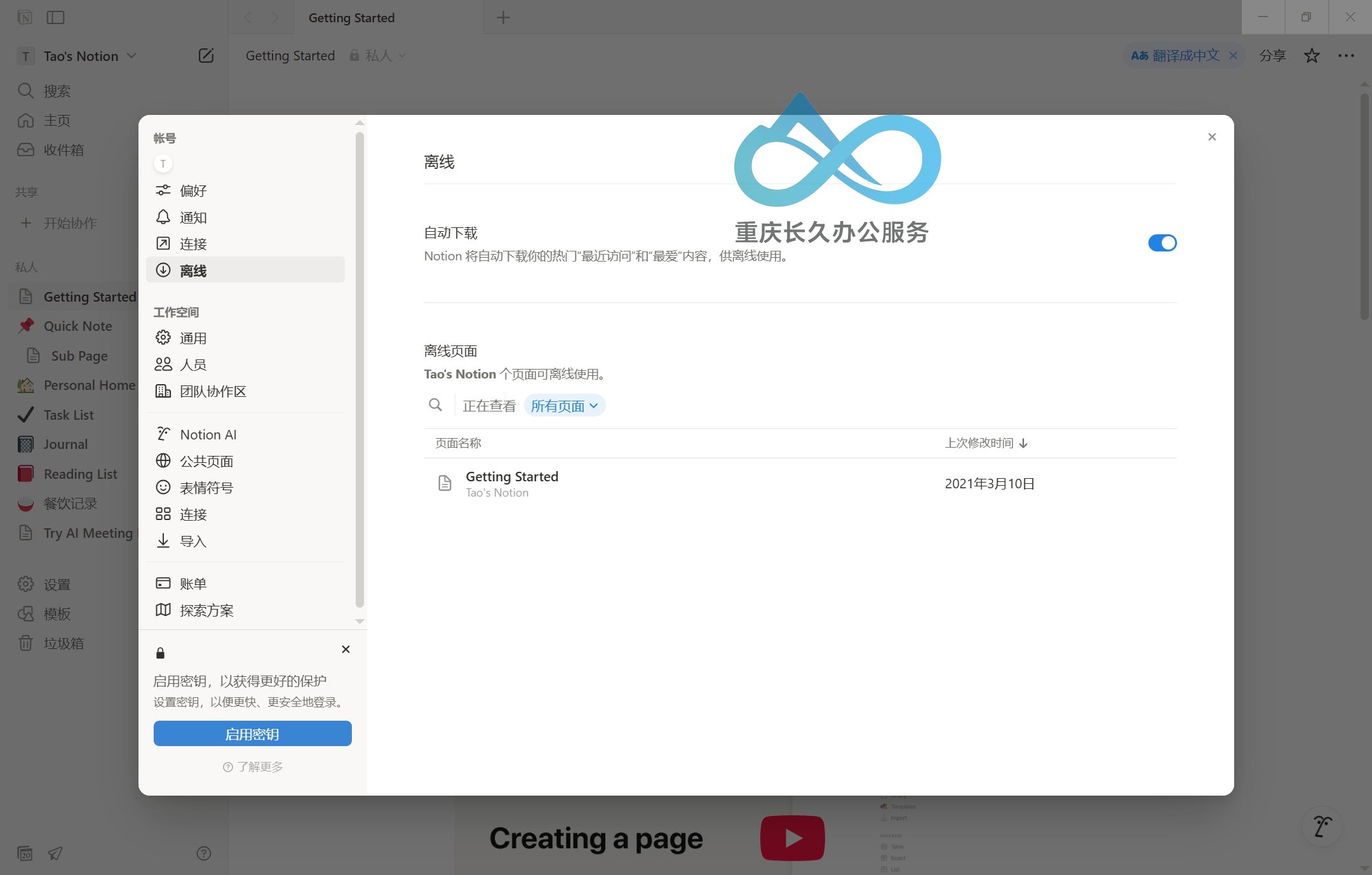This screenshot has height=875, width=1372.
Task: Dismiss the passkey promotion card
Action: (x=346, y=649)
